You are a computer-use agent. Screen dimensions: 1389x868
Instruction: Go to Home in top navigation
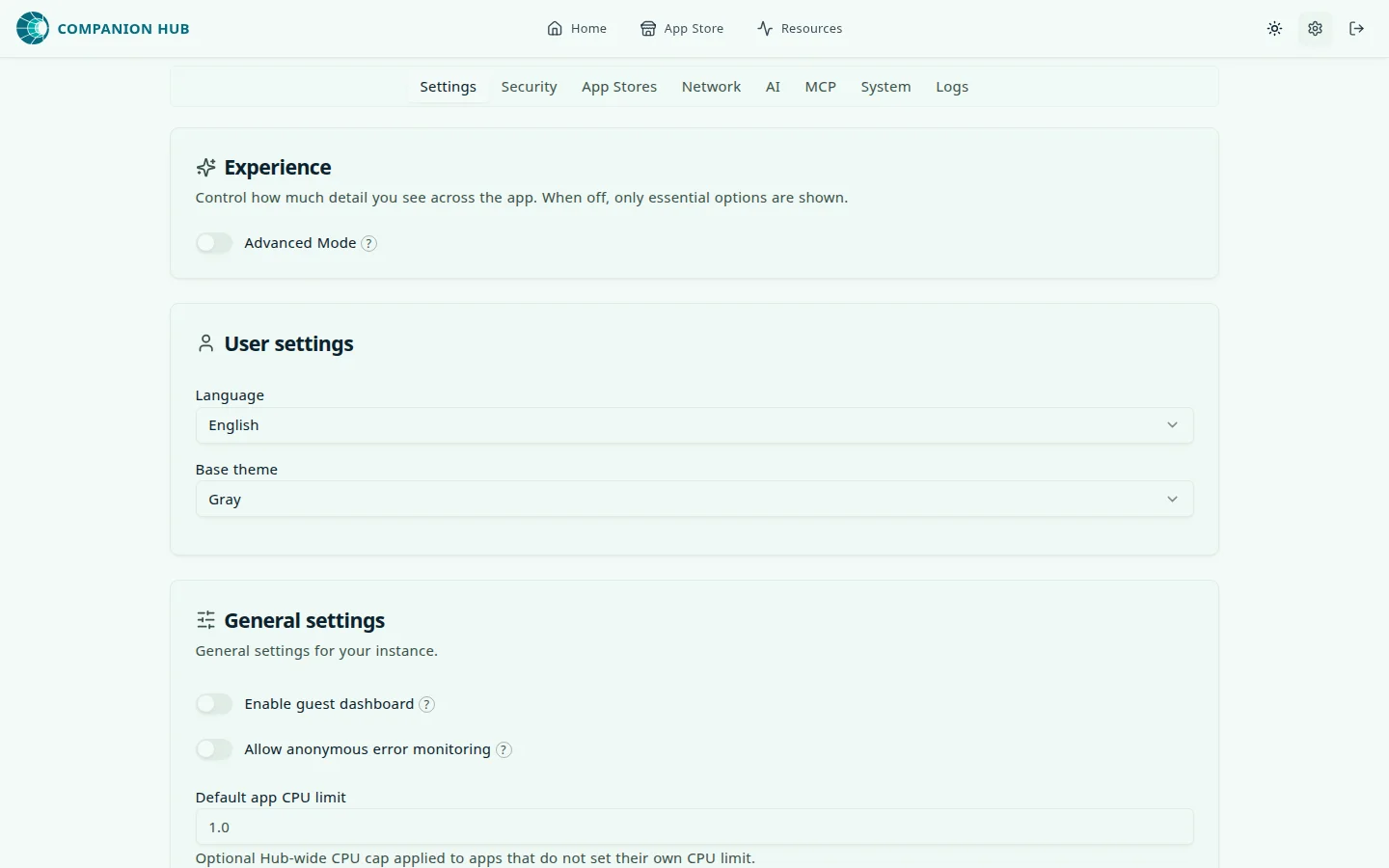pos(577,29)
